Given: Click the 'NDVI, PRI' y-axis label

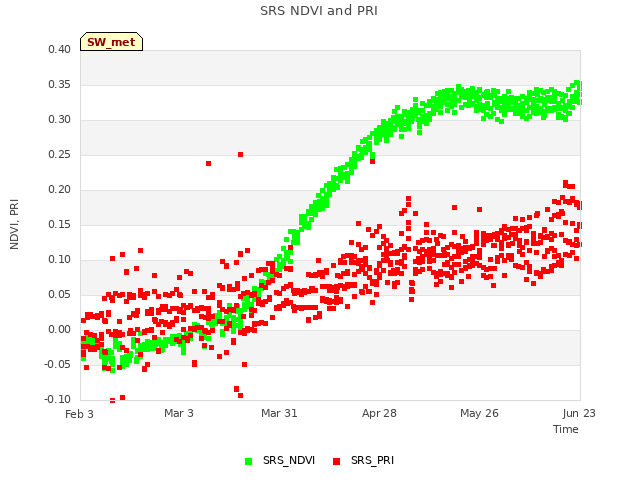Looking at the screenshot, I should (14, 224).
